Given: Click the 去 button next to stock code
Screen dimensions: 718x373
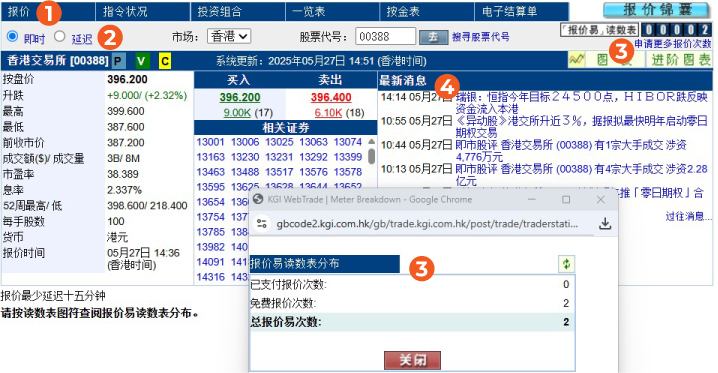Looking at the screenshot, I should click(x=433, y=37).
